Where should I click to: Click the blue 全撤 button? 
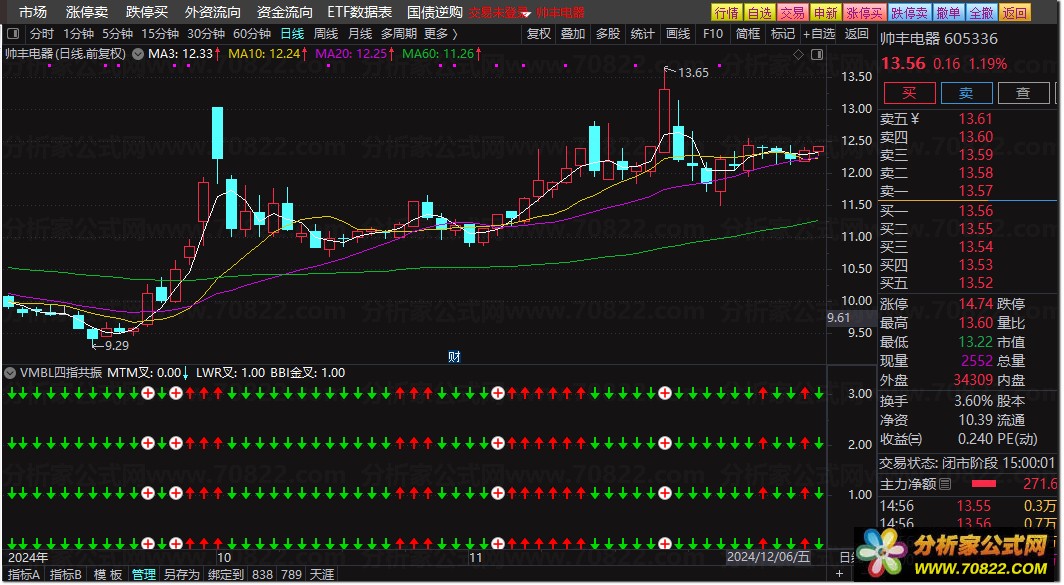[x=981, y=12]
